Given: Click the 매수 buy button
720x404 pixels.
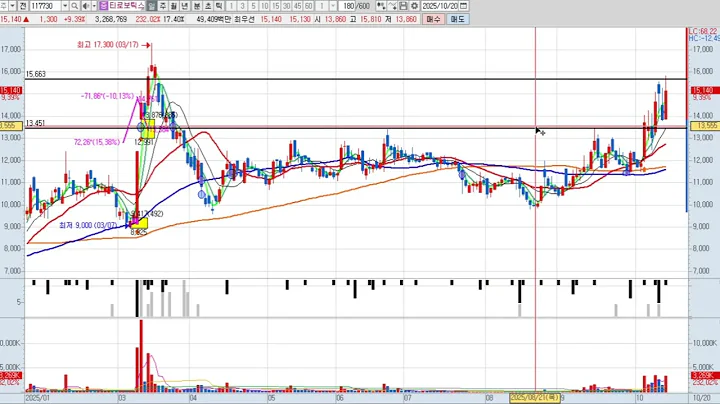Looking at the screenshot, I should click(433, 19).
